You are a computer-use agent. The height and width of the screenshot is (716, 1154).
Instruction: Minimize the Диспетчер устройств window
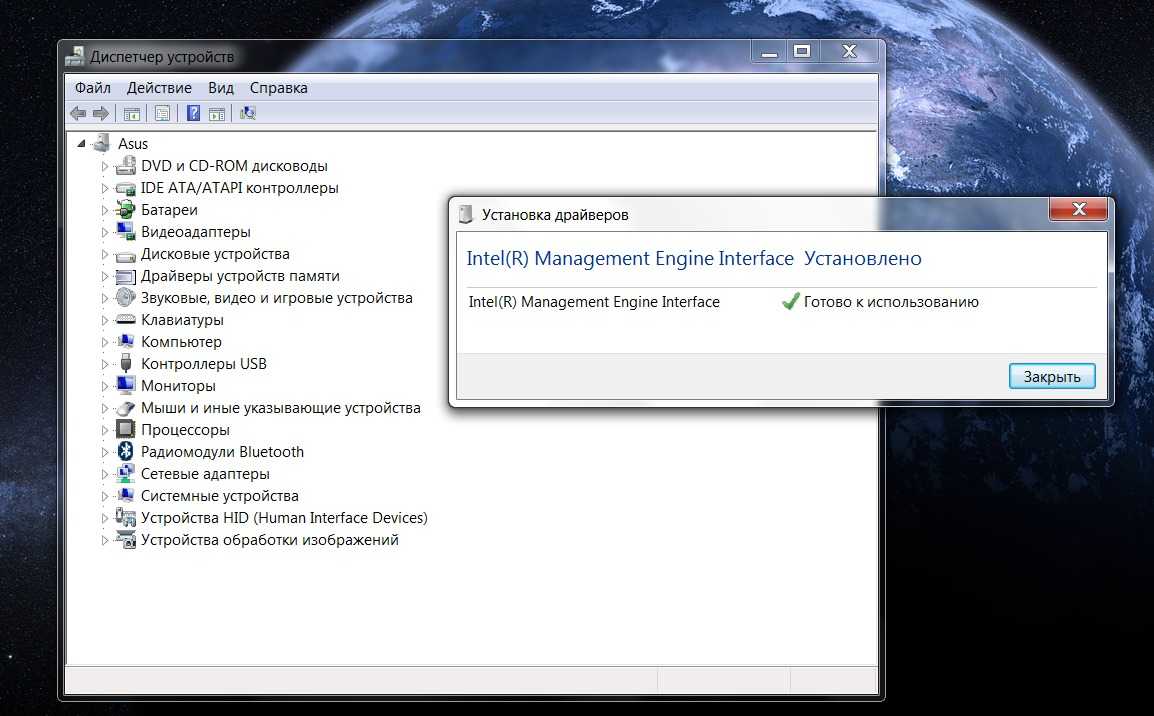769,52
